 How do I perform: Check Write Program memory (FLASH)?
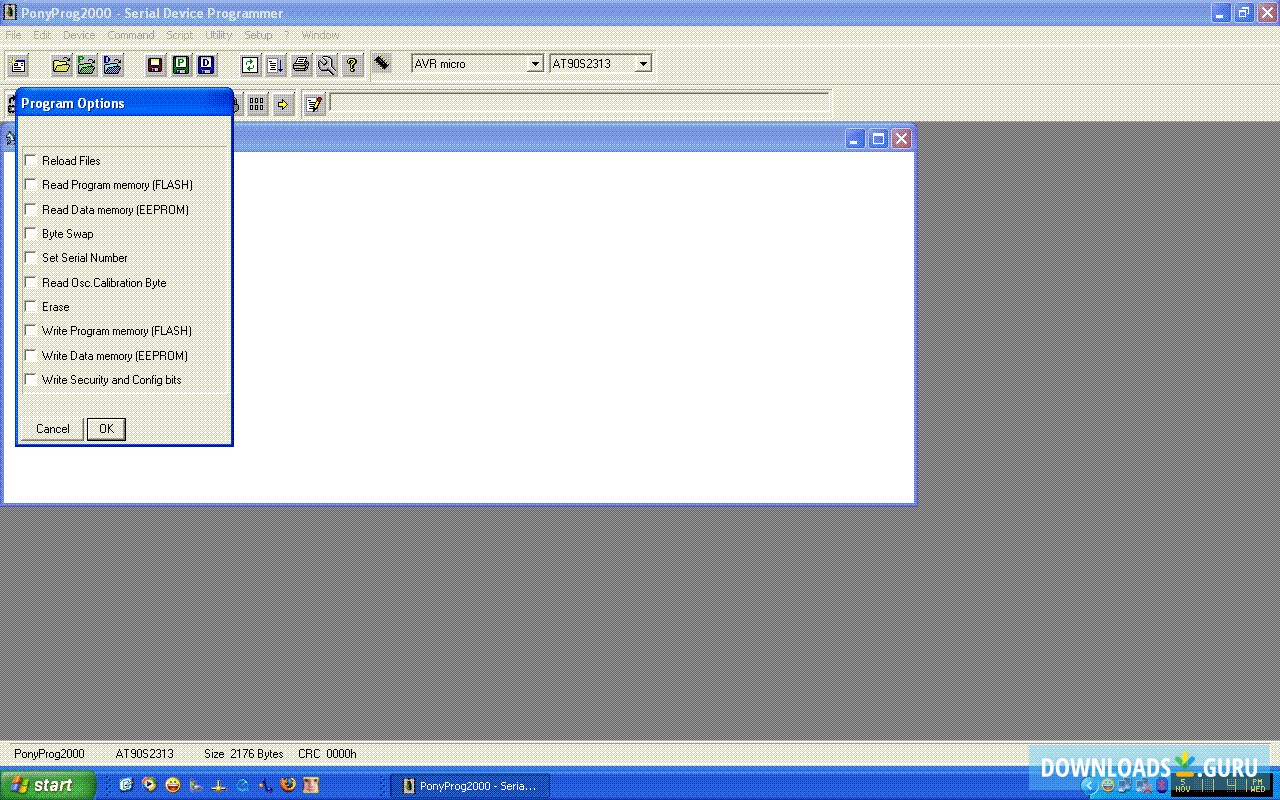(30, 331)
